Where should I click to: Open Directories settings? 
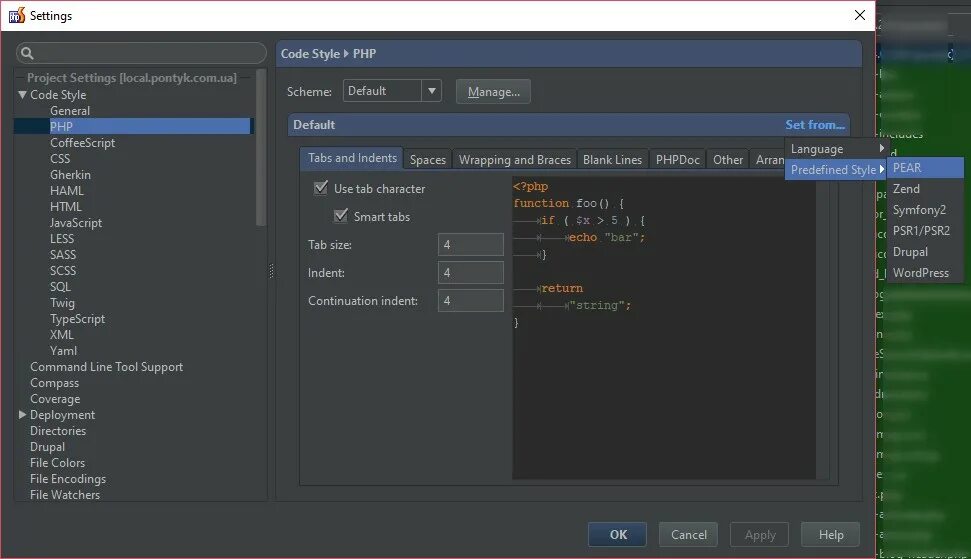(x=58, y=430)
